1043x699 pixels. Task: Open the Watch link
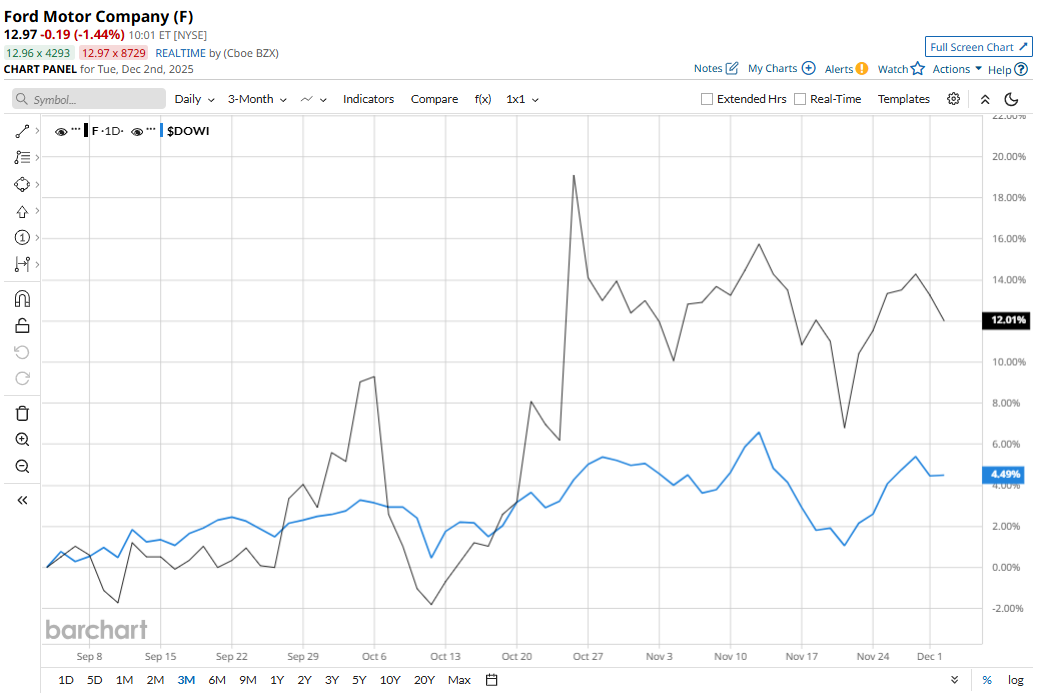[x=893, y=69]
